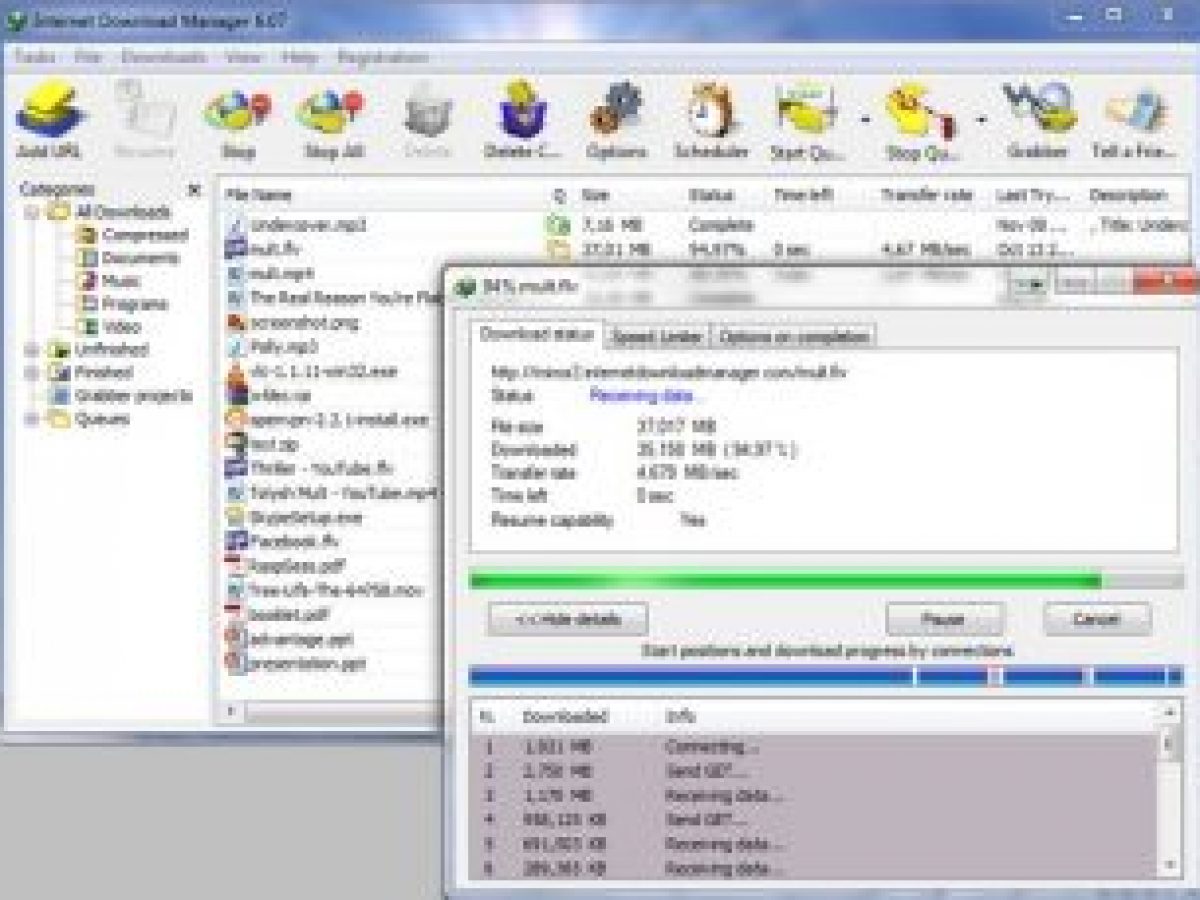Select the Compressed category
This screenshot has height=900, width=1200.
click(145, 235)
